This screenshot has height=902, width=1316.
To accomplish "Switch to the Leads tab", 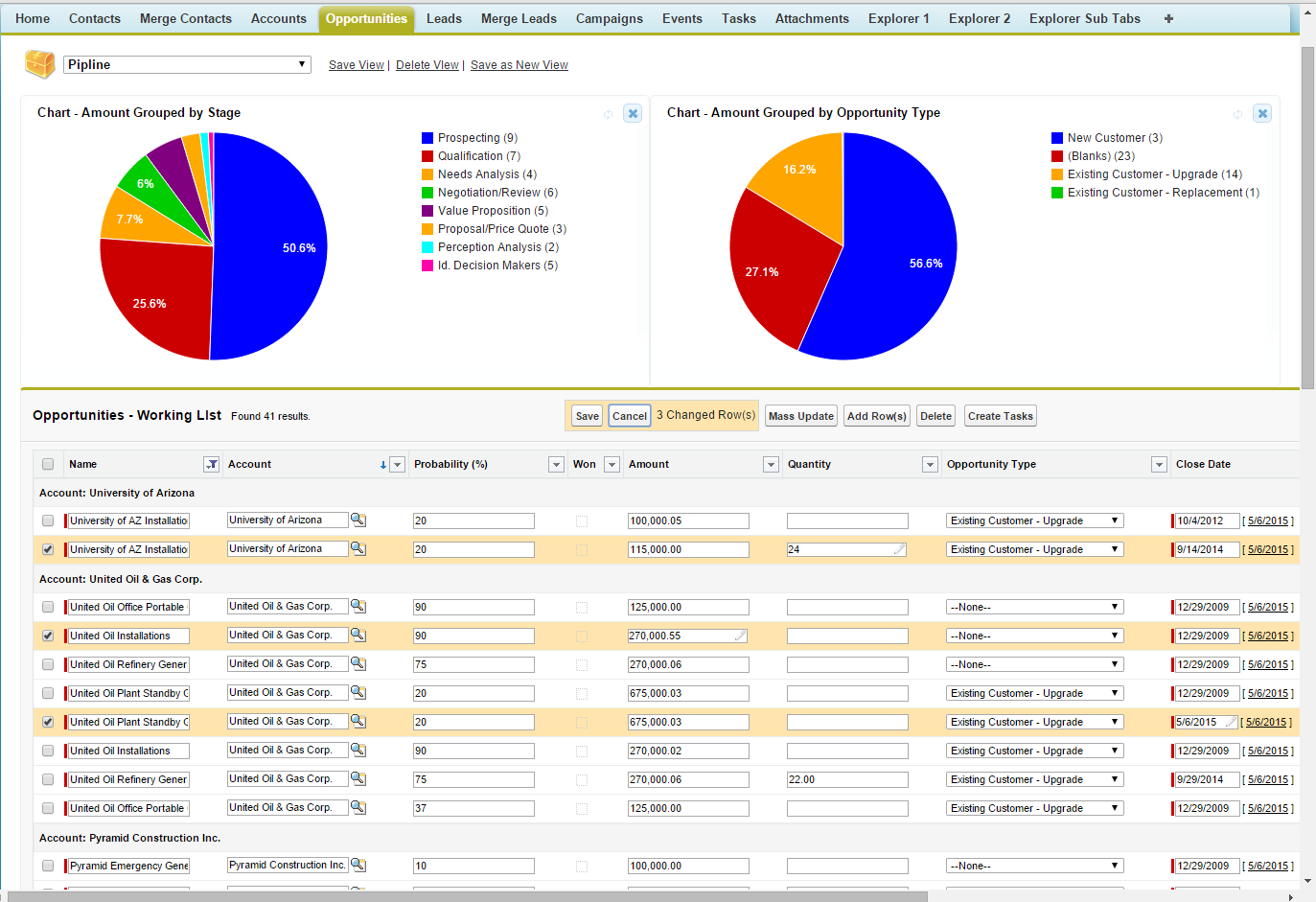I will 443,18.
